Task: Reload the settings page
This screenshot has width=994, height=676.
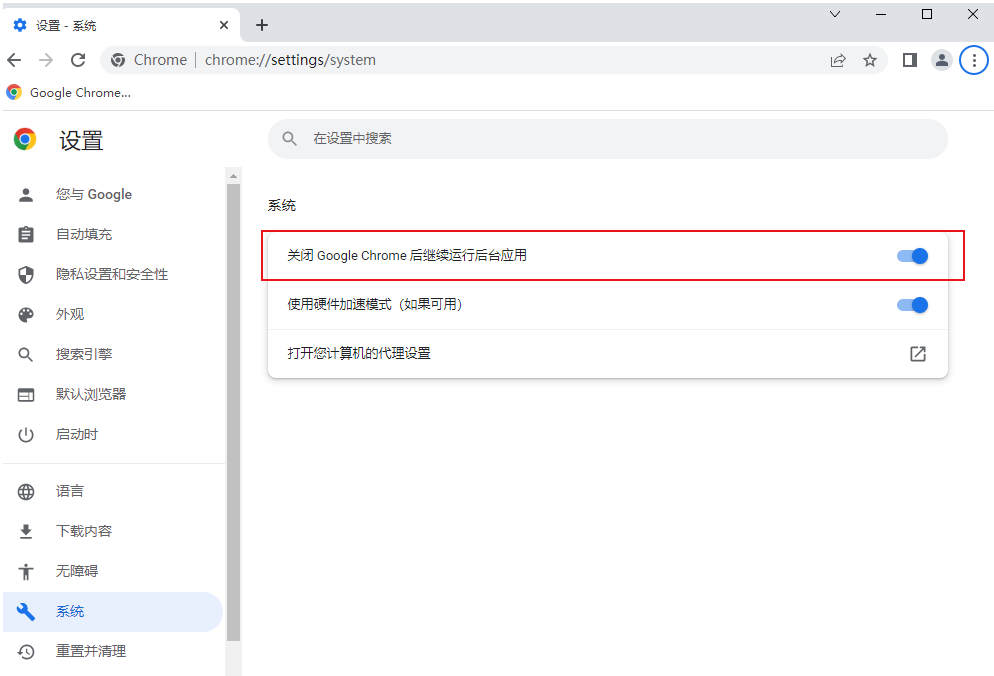Action: coord(78,60)
